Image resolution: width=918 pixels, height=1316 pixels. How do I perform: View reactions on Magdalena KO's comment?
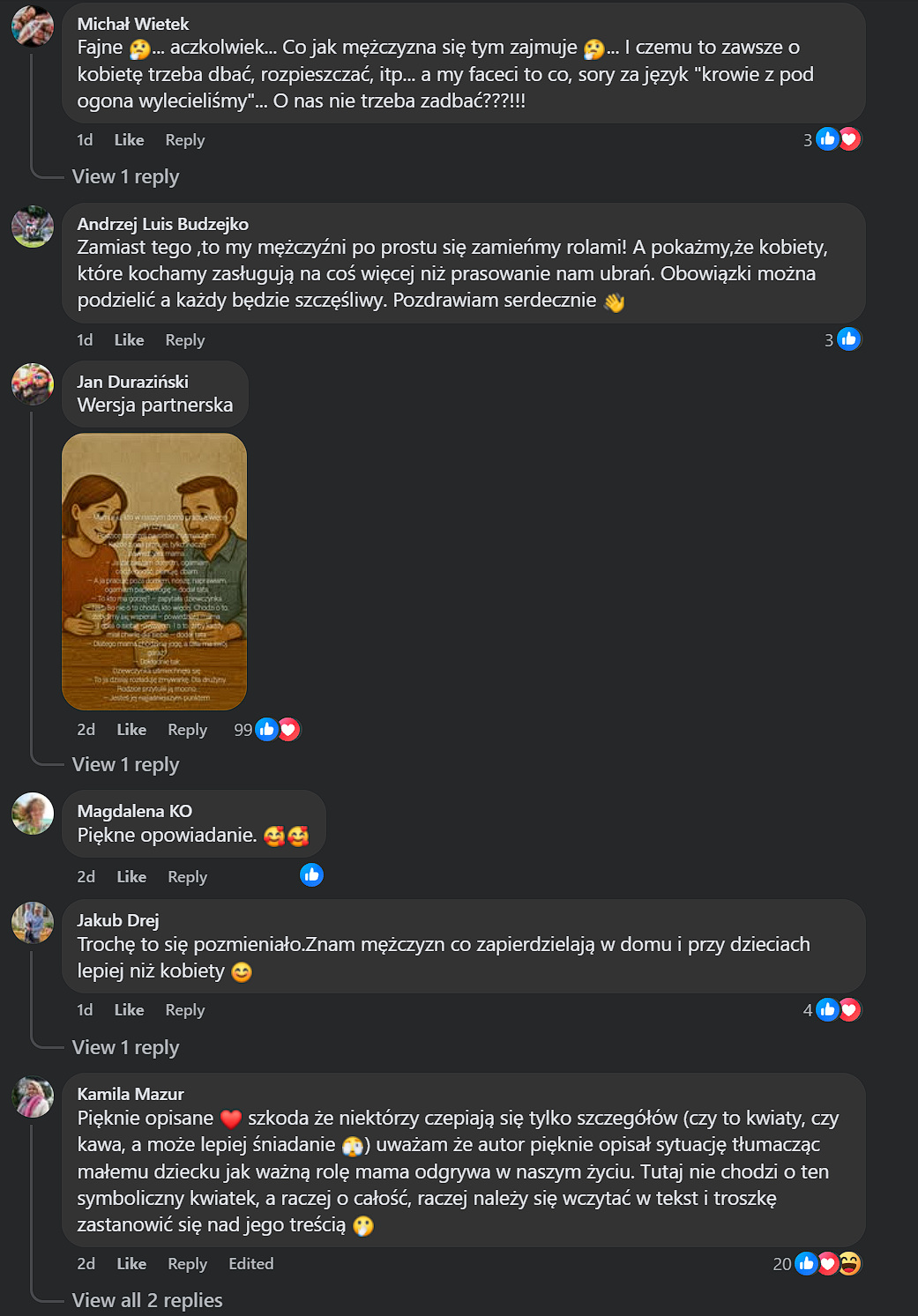[x=311, y=875]
